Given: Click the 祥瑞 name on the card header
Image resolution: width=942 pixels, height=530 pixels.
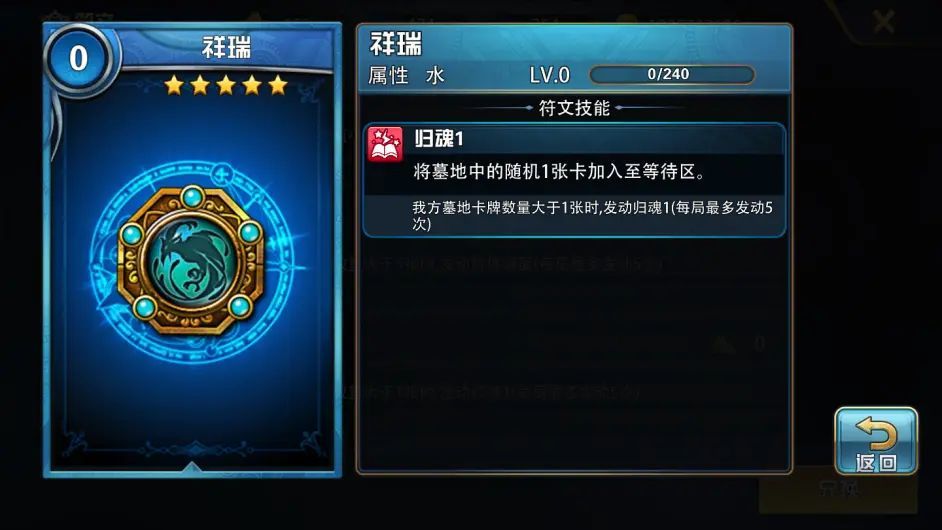Looking at the screenshot, I should [x=226, y=47].
